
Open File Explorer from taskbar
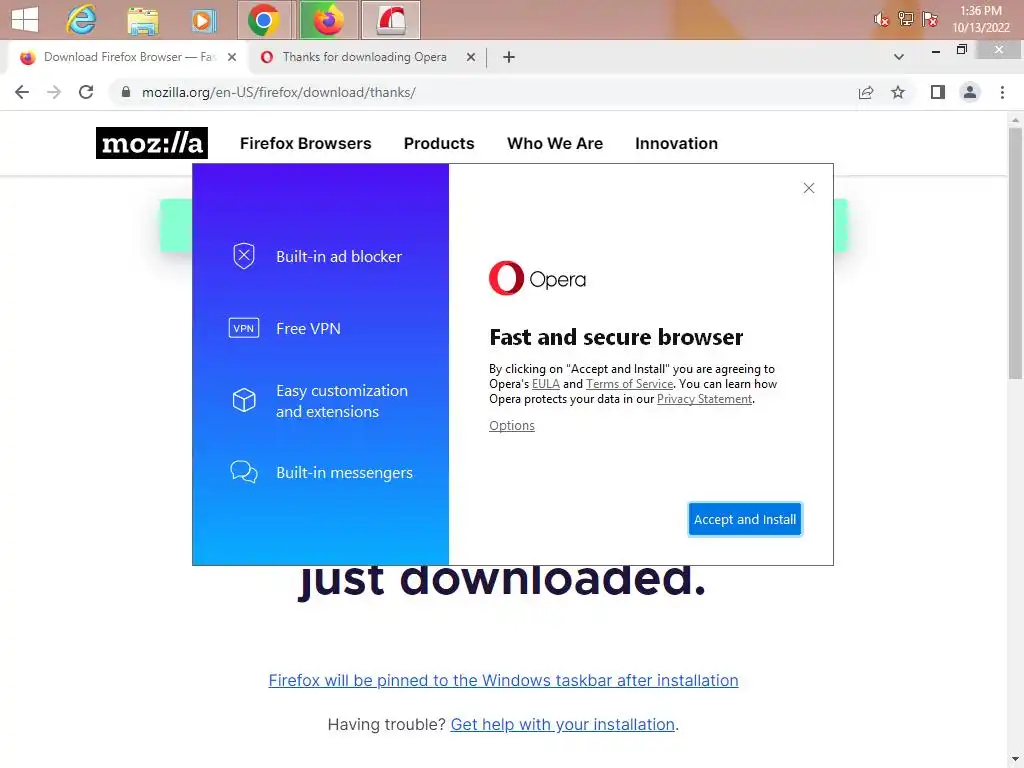pyautogui.click(x=142, y=20)
